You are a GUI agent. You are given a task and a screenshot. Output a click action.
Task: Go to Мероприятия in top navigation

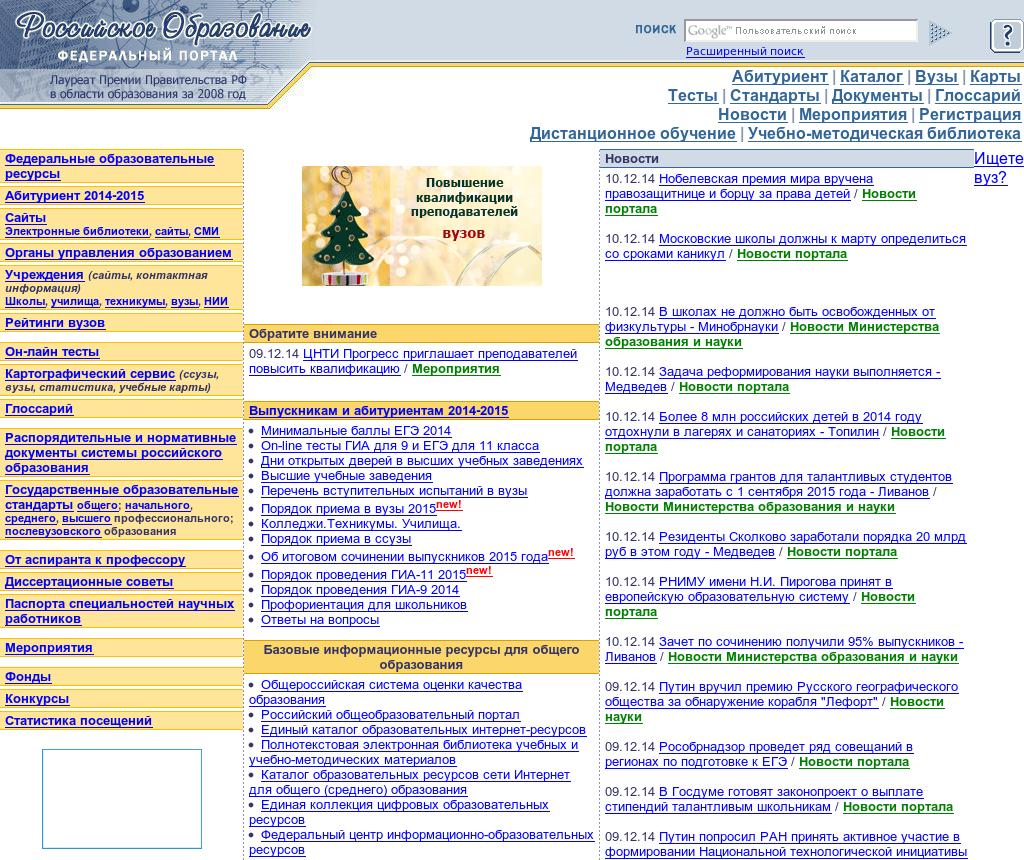(853, 114)
